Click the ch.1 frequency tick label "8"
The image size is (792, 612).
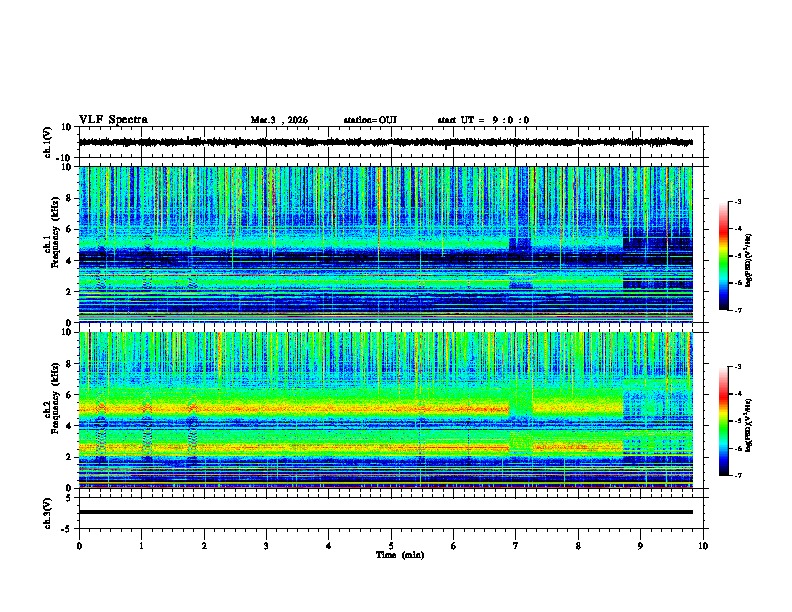[69, 198]
